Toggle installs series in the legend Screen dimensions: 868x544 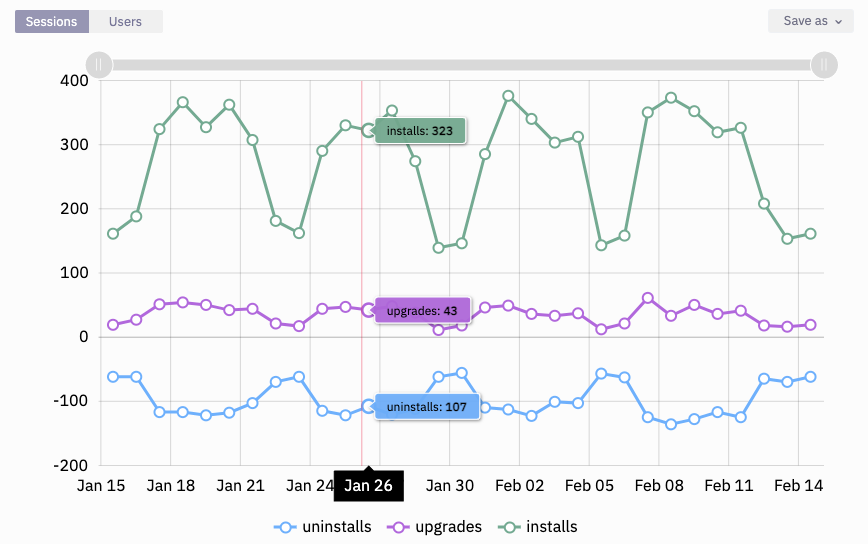pyautogui.click(x=551, y=527)
